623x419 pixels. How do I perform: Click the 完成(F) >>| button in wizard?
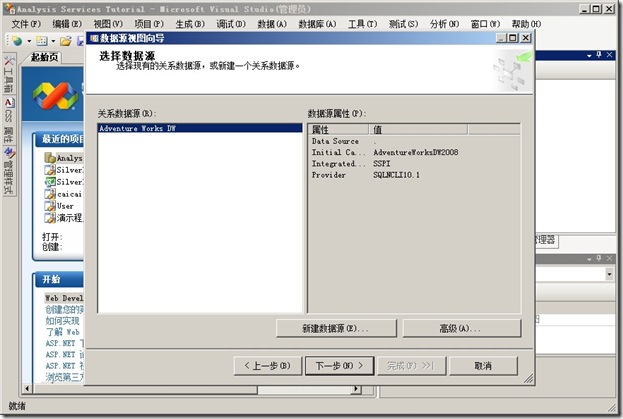411,366
